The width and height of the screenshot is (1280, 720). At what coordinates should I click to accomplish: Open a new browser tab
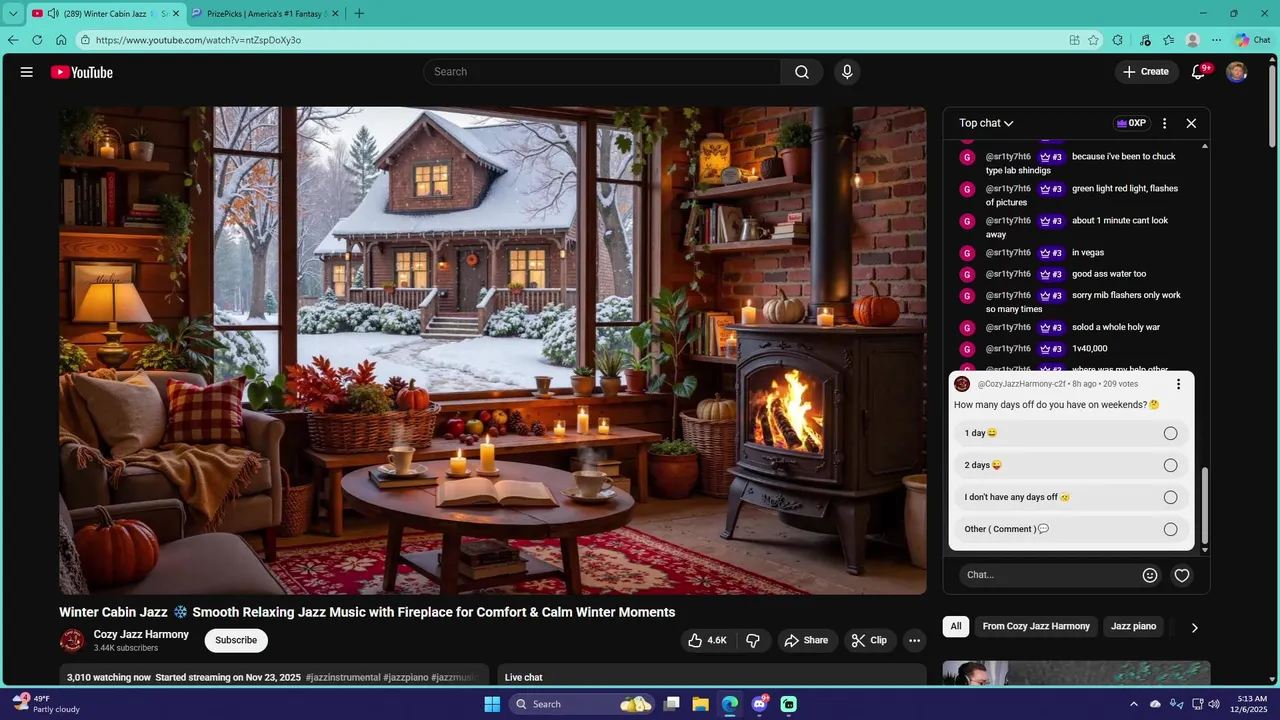coord(359,13)
